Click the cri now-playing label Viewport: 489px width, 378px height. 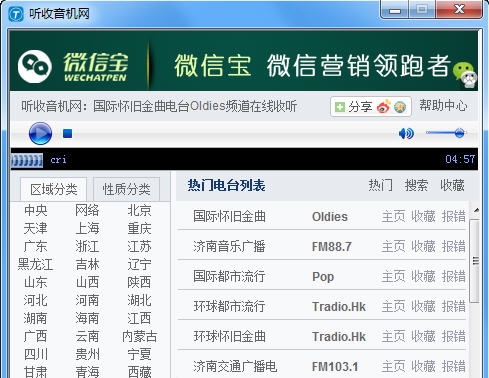pos(58,160)
